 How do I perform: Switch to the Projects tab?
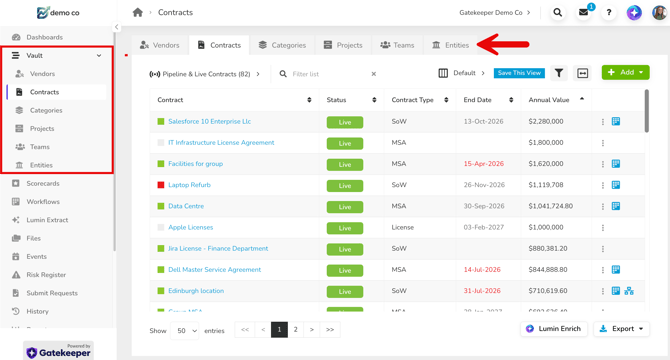click(x=343, y=45)
